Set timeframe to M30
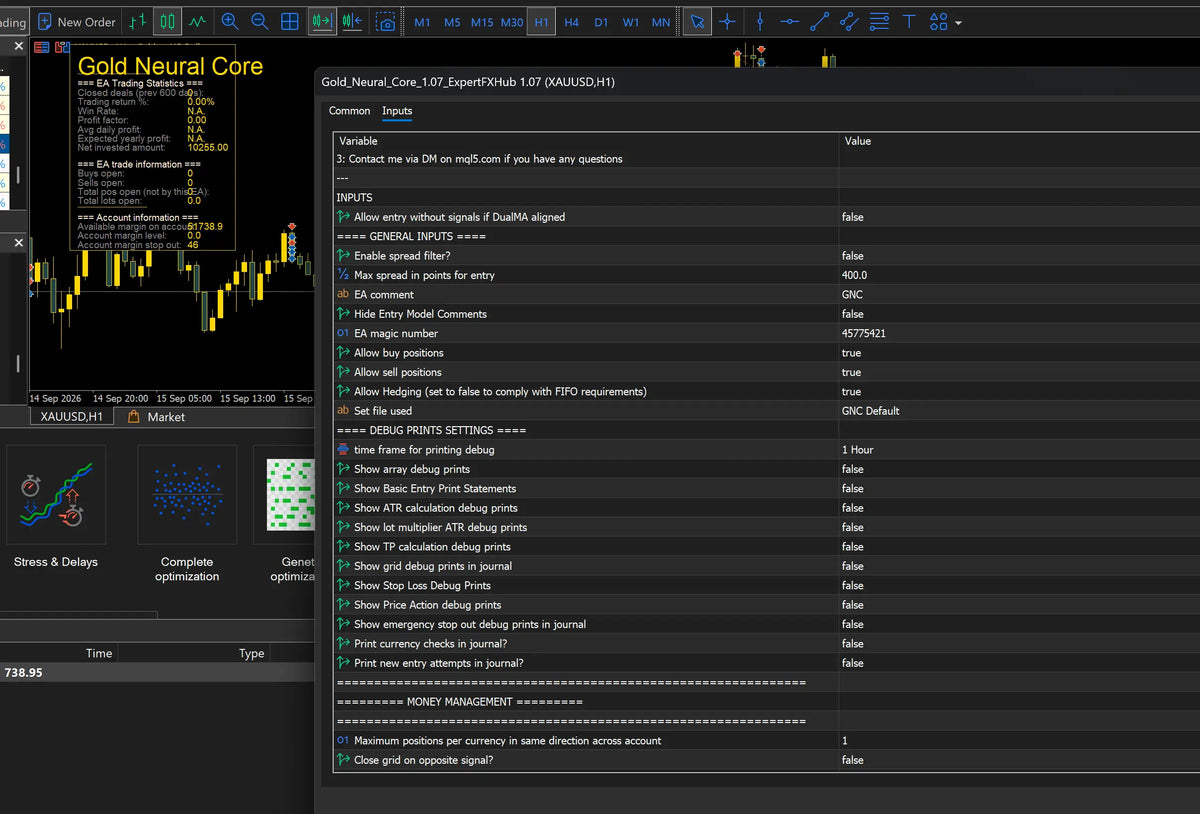1200x814 pixels. [x=512, y=22]
